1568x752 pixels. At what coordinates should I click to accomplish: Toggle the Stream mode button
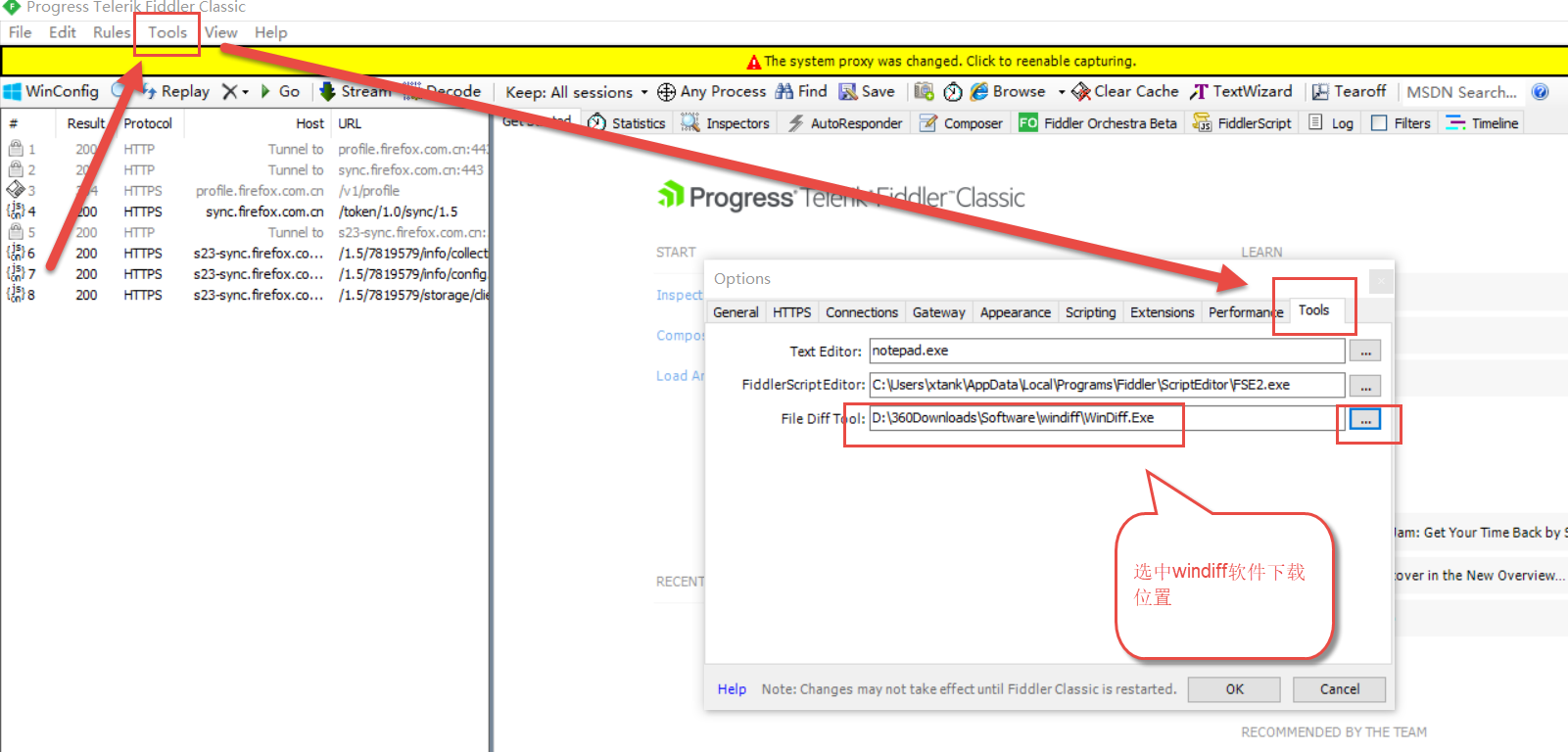pyautogui.click(x=355, y=92)
